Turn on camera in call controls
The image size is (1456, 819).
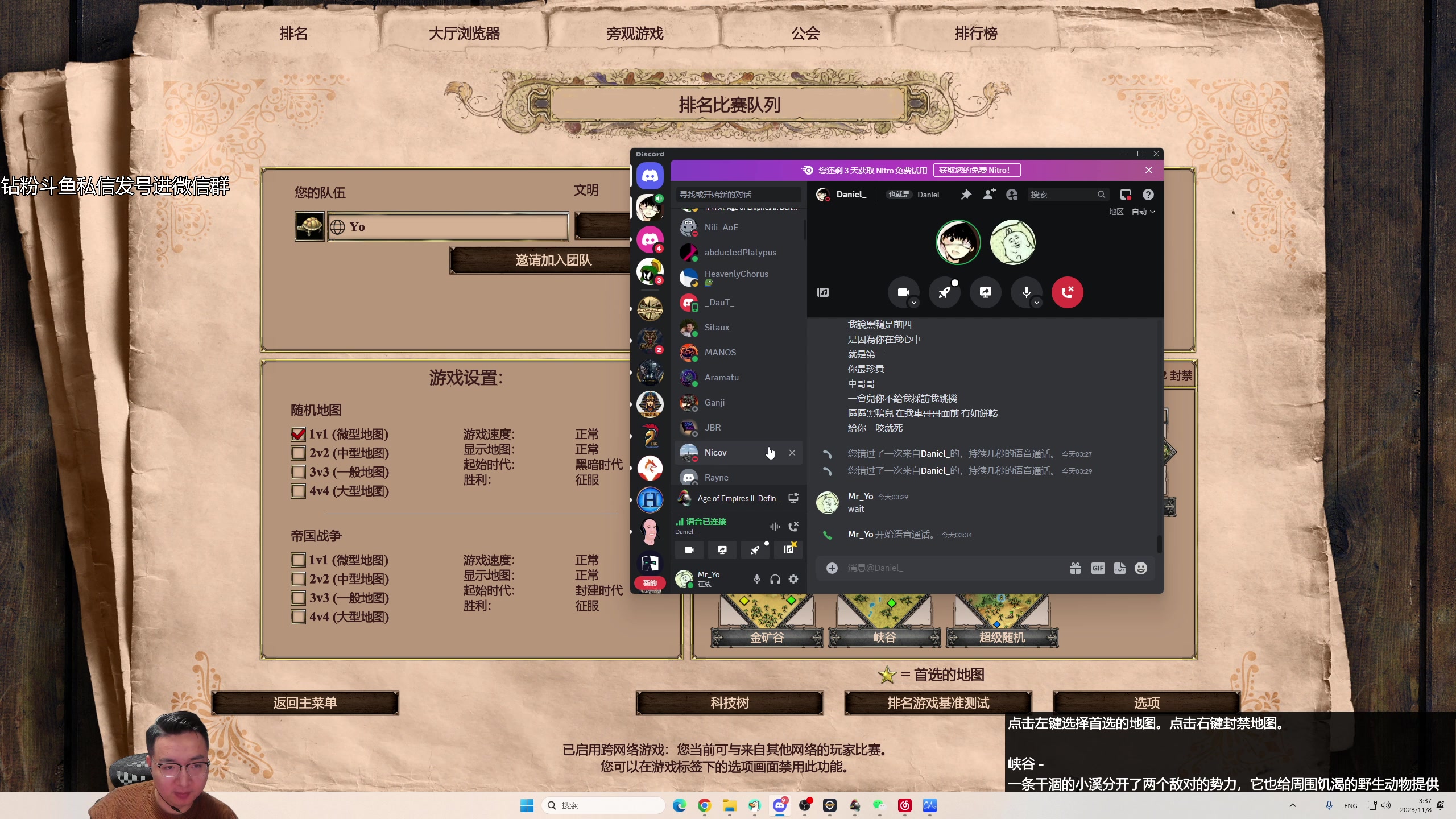903,292
